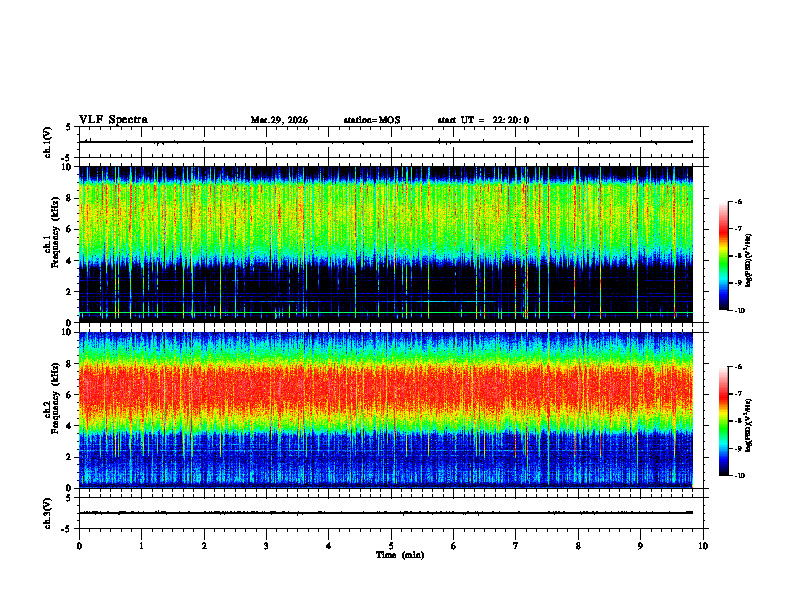Select the "Mar.29, 2026" date text

[279, 120]
